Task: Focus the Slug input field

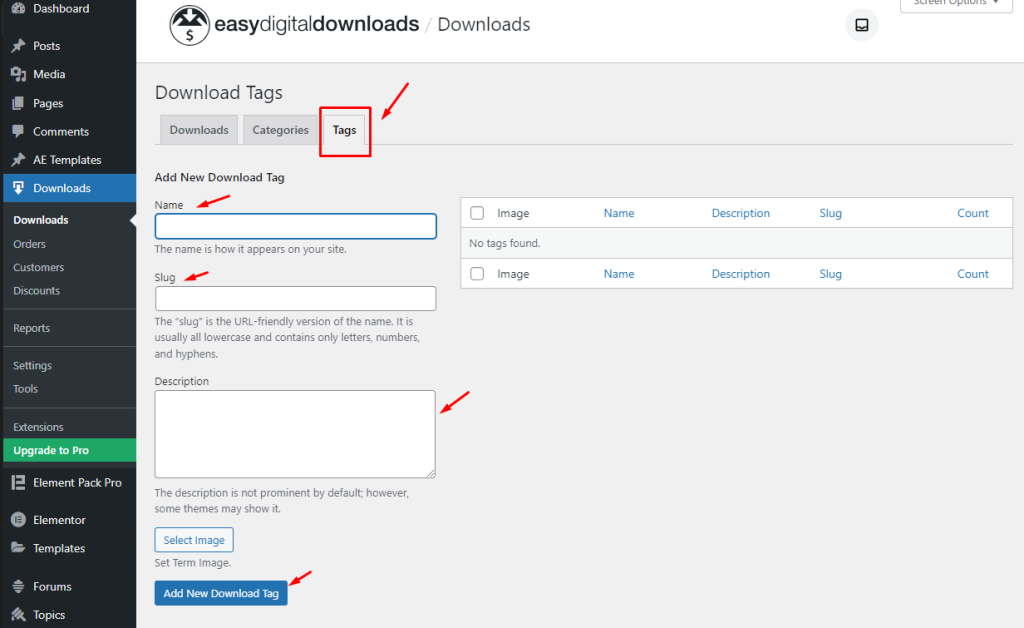Action: tap(295, 298)
